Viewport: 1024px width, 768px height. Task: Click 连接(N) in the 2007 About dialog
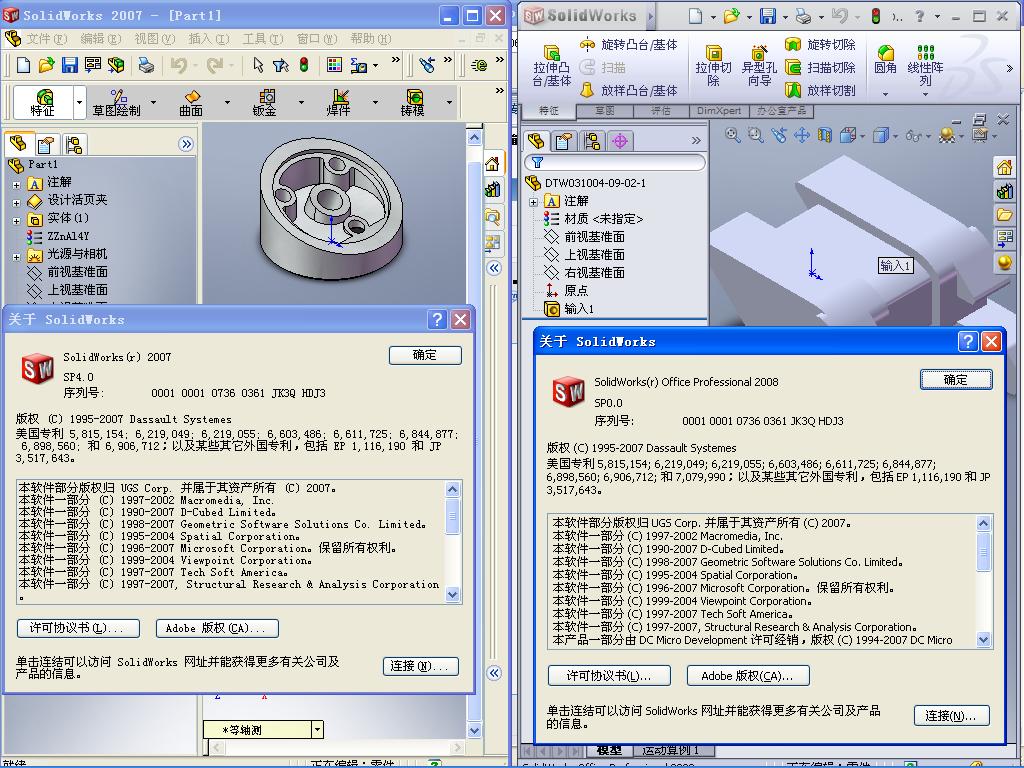421,666
